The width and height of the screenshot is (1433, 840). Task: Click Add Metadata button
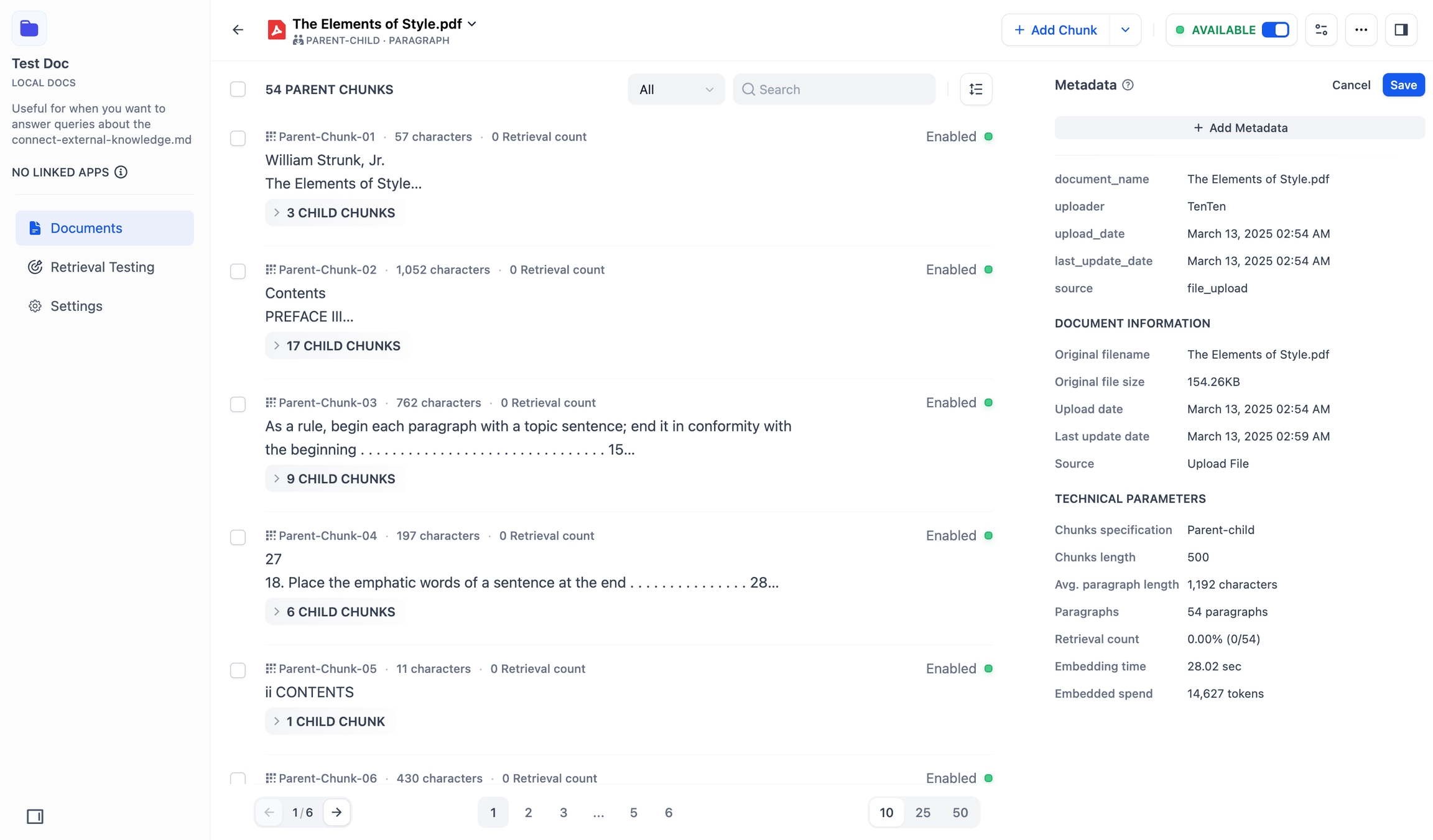click(x=1240, y=128)
